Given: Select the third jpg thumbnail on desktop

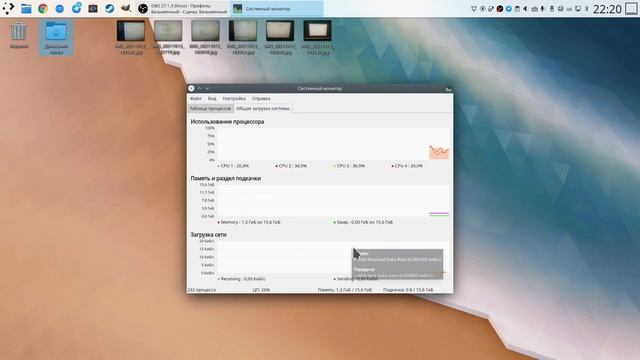Looking at the screenshot, I should [x=205, y=38].
